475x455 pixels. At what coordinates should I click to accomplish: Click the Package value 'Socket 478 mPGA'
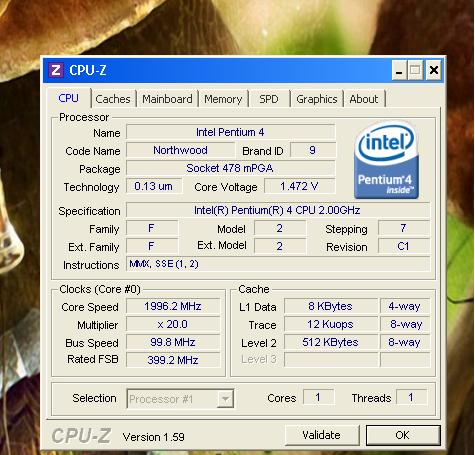coord(230,168)
